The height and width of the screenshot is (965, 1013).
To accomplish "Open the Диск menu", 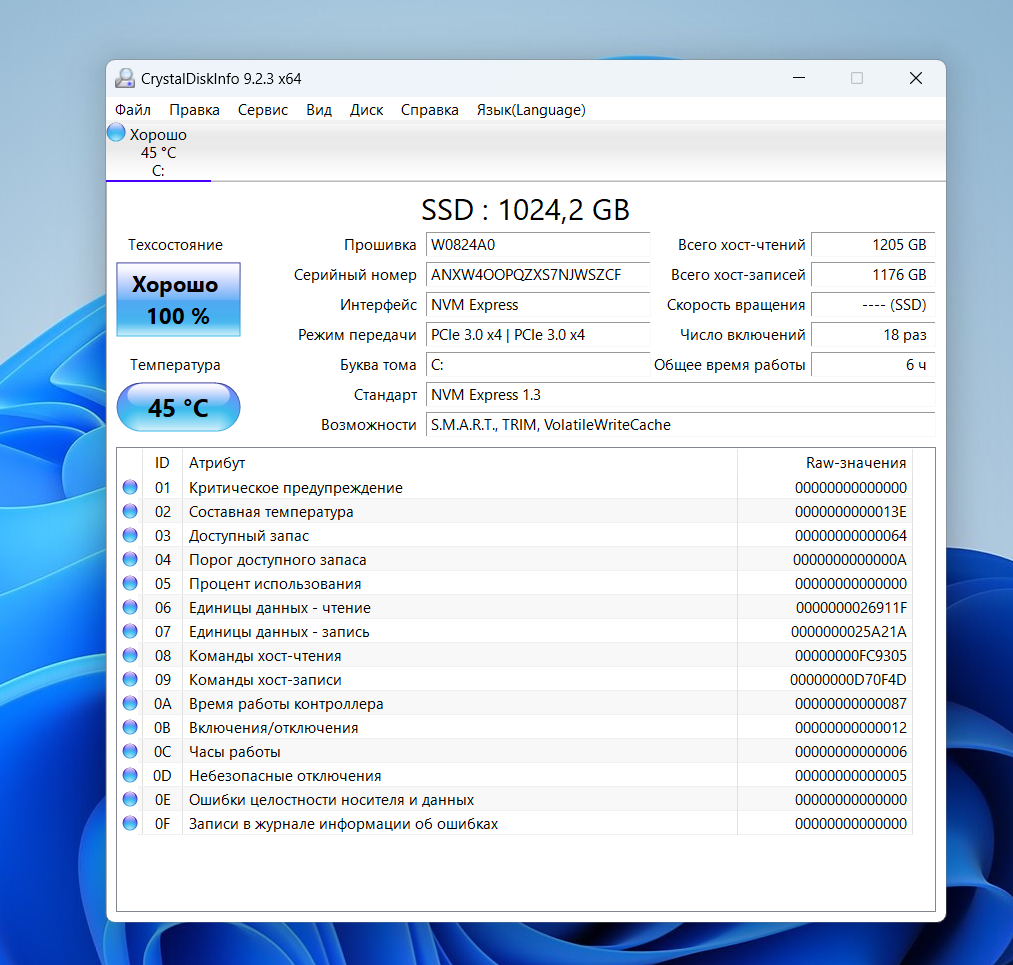I will tap(366, 110).
